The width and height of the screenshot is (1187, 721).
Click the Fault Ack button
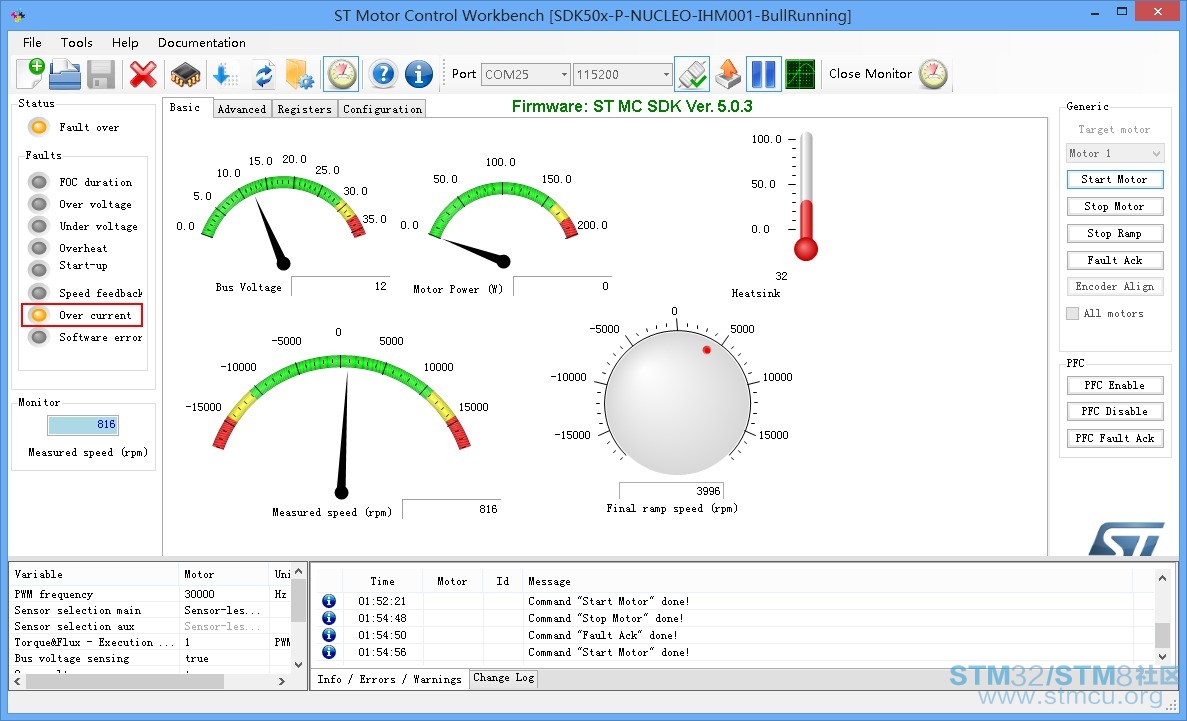(1114, 260)
